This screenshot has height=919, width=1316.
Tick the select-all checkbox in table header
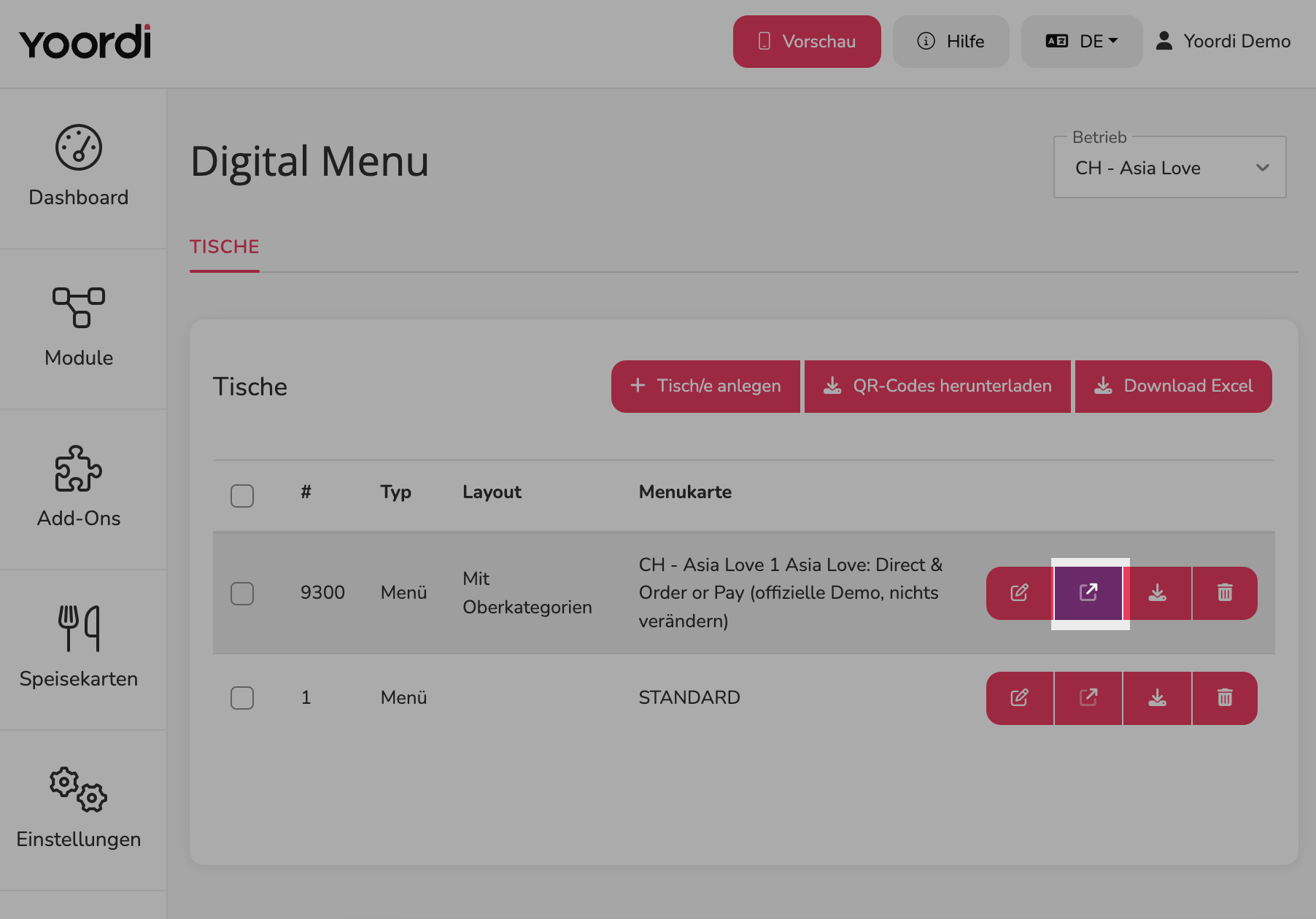242,496
